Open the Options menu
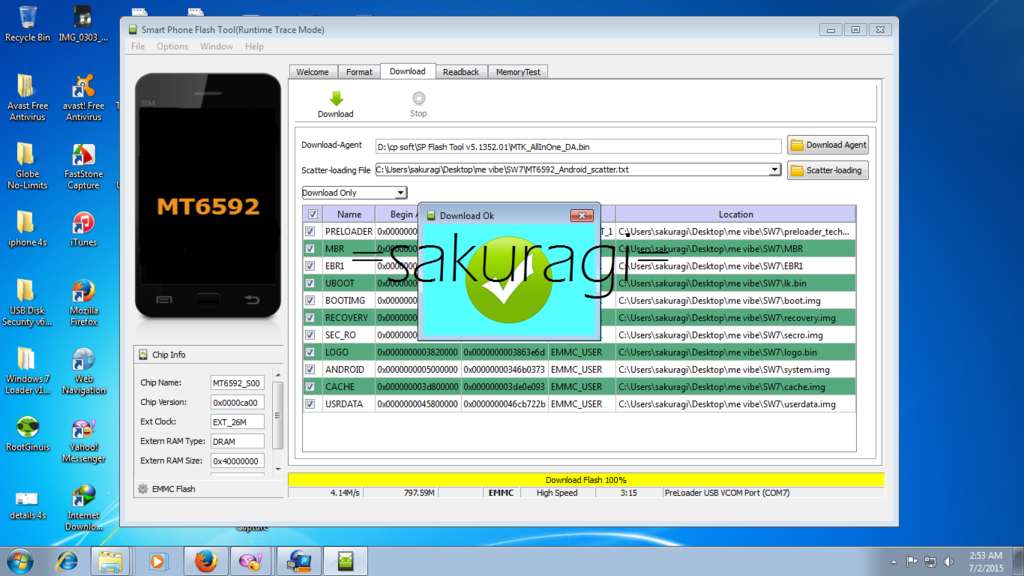The image size is (1024, 576). 172,47
